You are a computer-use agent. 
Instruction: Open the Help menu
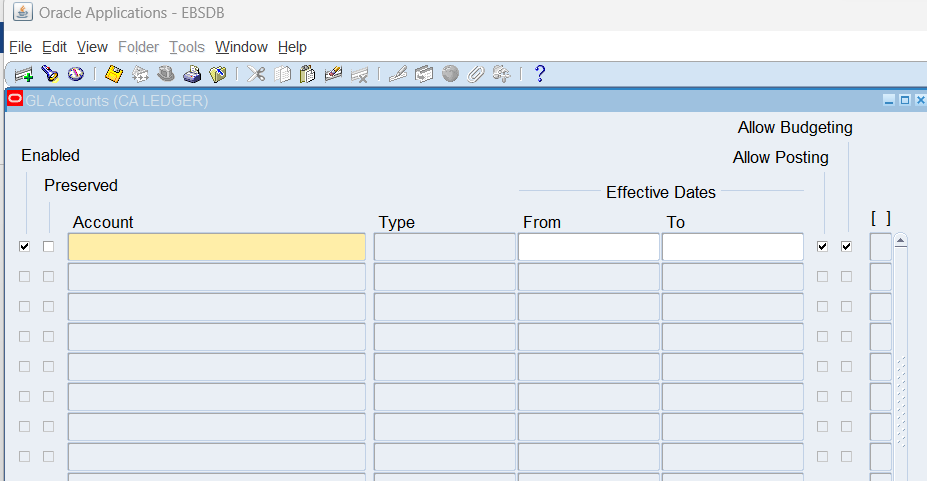click(x=292, y=47)
